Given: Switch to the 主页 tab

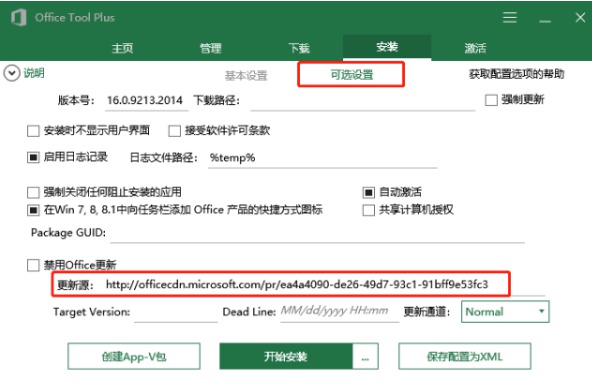Looking at the screenshot, I should click(122, 48).
